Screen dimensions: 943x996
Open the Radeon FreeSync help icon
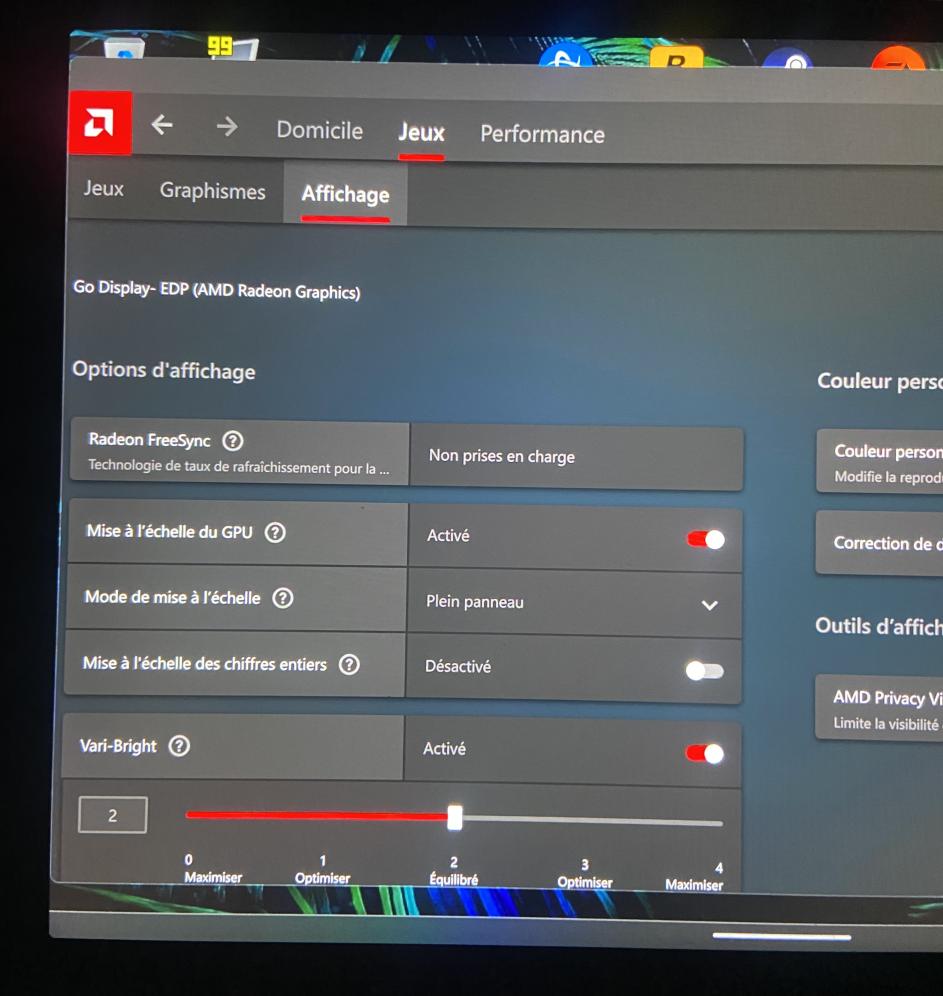click(233, 441)
